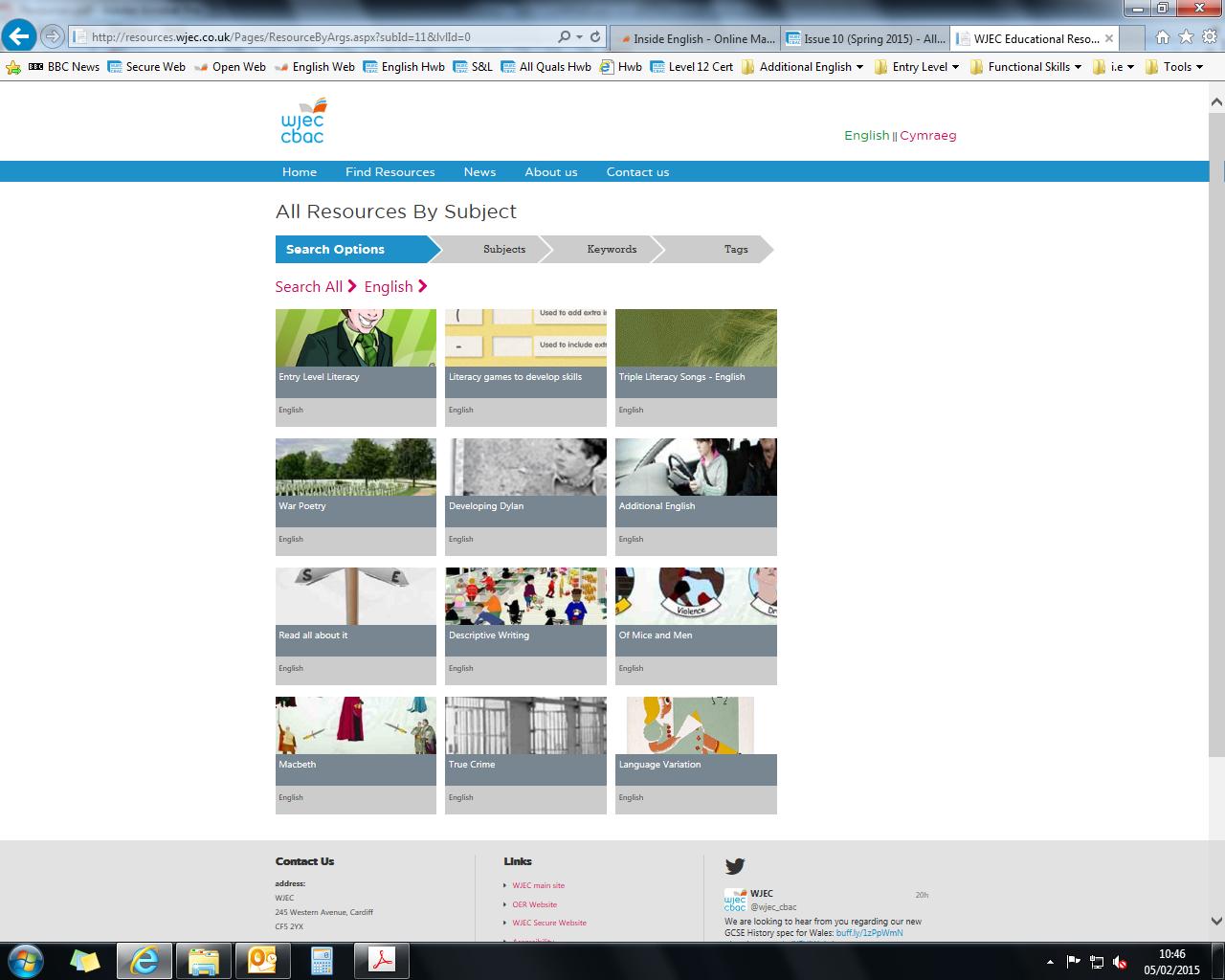1225x980 pixels.
Task: Open the Of Mice and Men resource
Action: pos(696,626)
